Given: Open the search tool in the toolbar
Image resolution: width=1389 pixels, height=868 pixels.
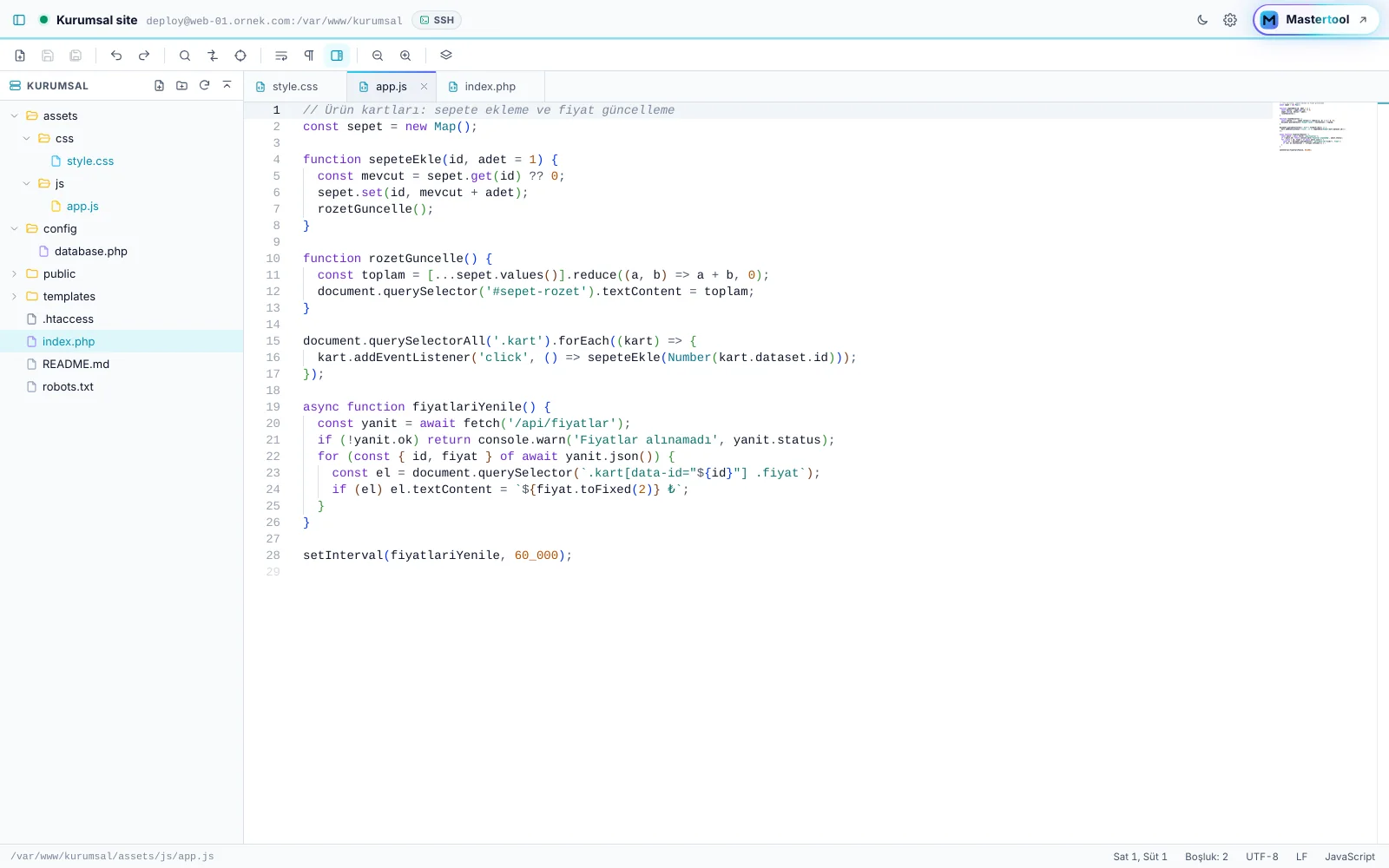Looking at the screenshot, I should (x=185, y=56).
